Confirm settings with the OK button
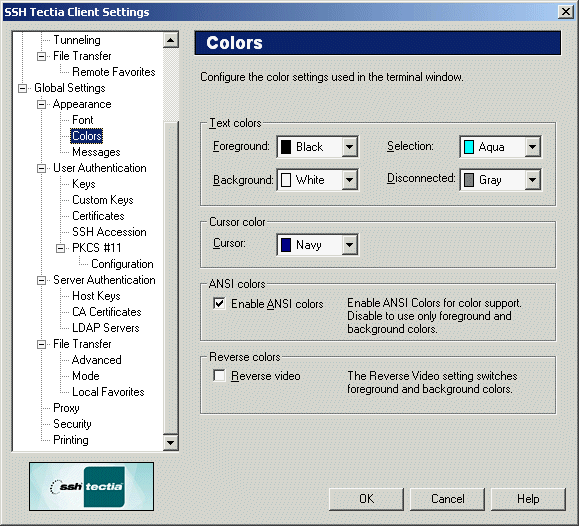Viewport: 579px width, 526px height. [x=366, y=499]
